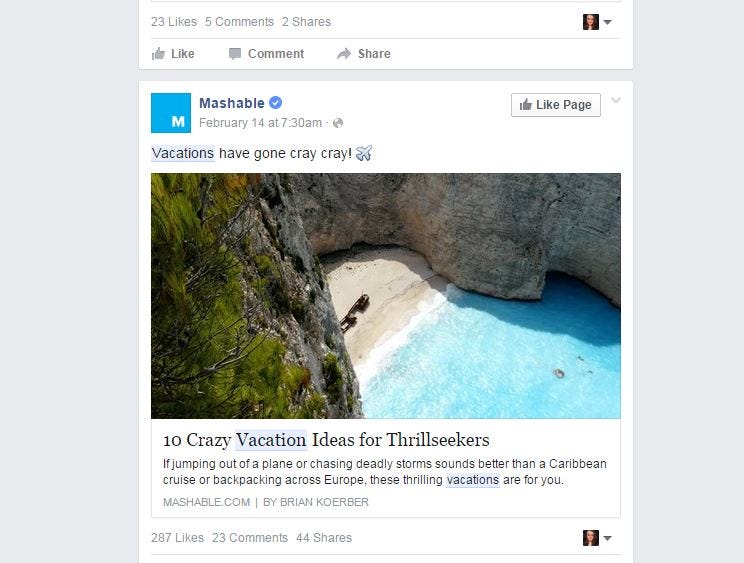Open the Mashable page logo avatar
This screenshot has height=563, width=744.
[x=171, y=113]
